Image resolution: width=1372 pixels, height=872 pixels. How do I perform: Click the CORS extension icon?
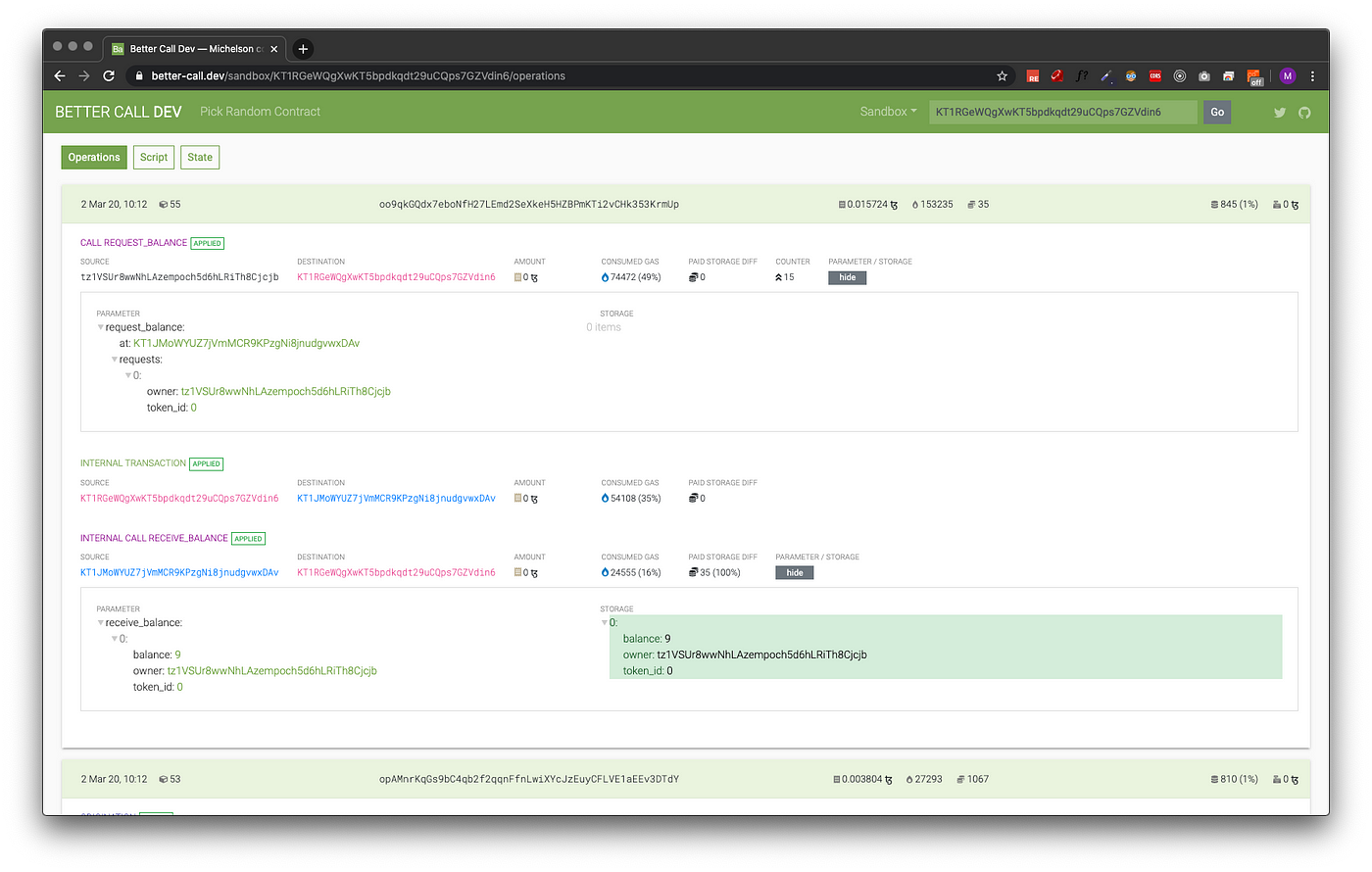1155,75
